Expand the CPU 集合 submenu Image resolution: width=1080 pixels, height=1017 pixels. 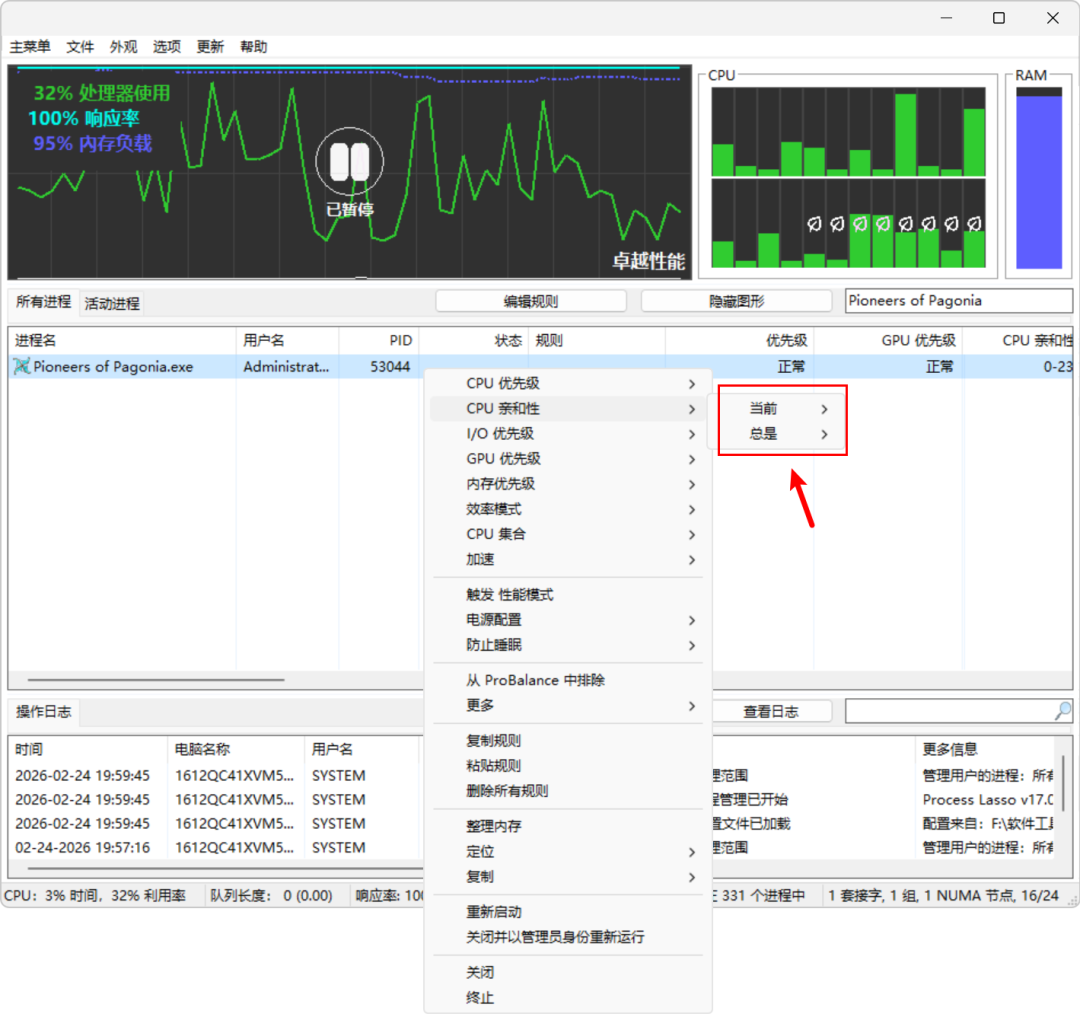[568, 534]
